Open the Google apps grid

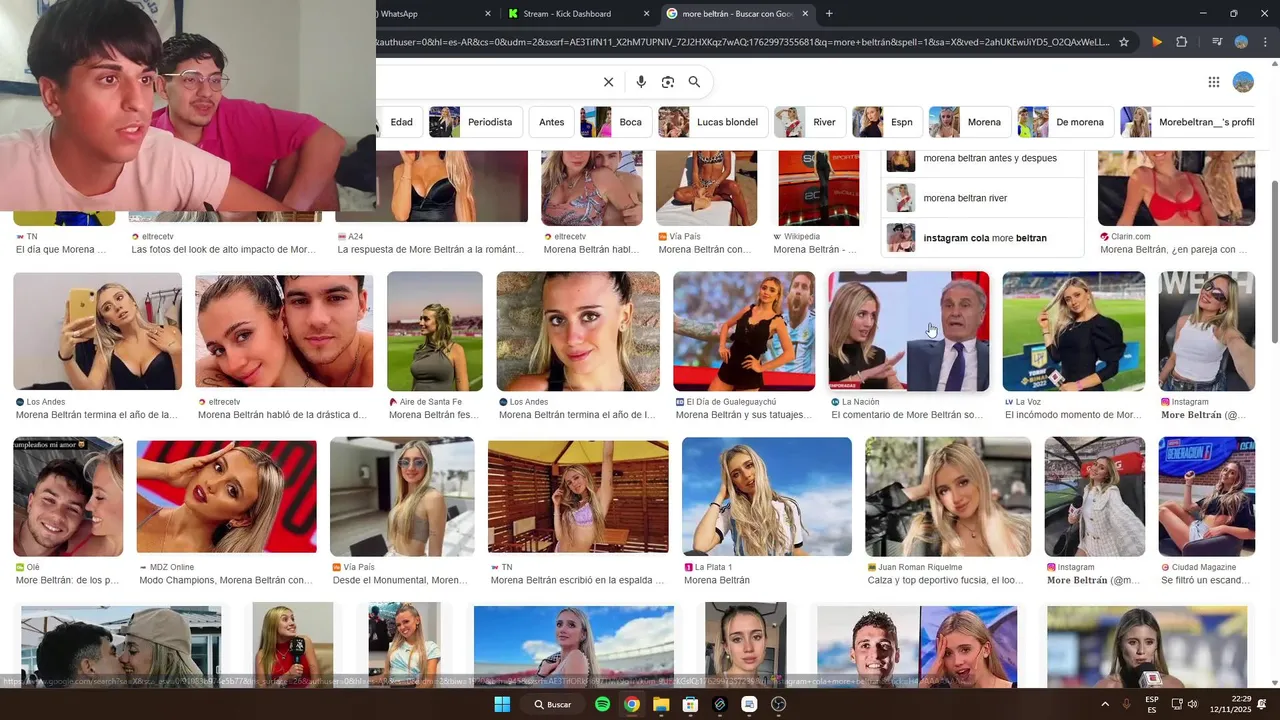[1213, 82]
